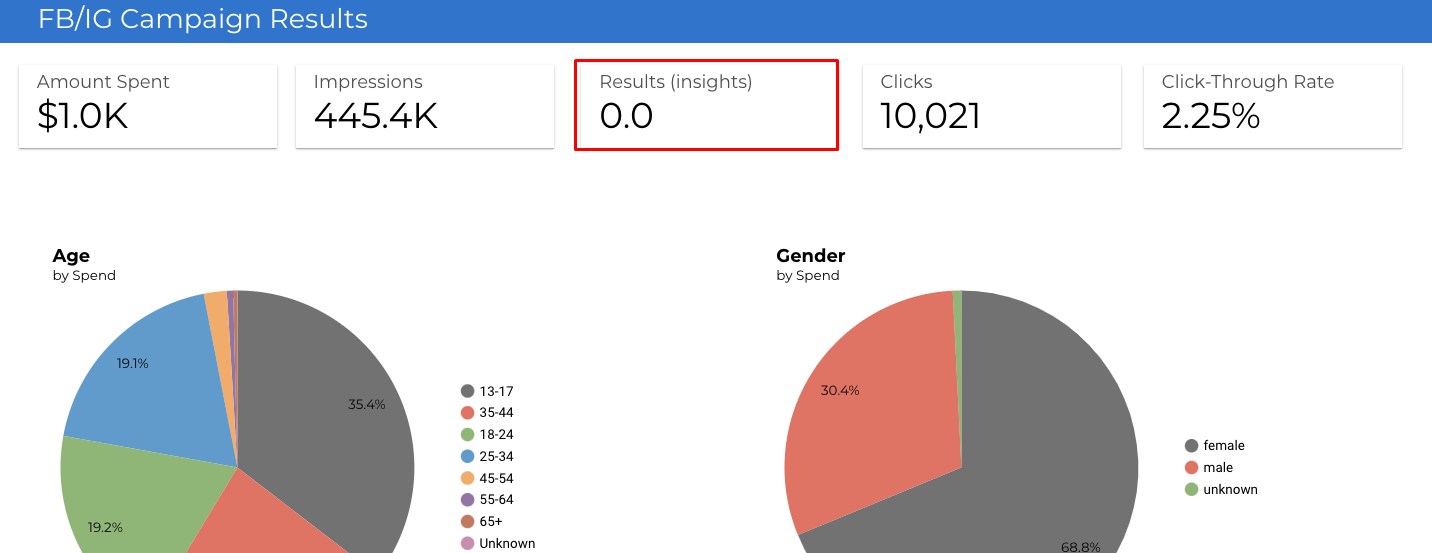Image resolution: width=1432 pixels, height=553 pixels.
Task: Select the red 35-44 legend marker
Action: pyautogui.click(x=467, y=413)
